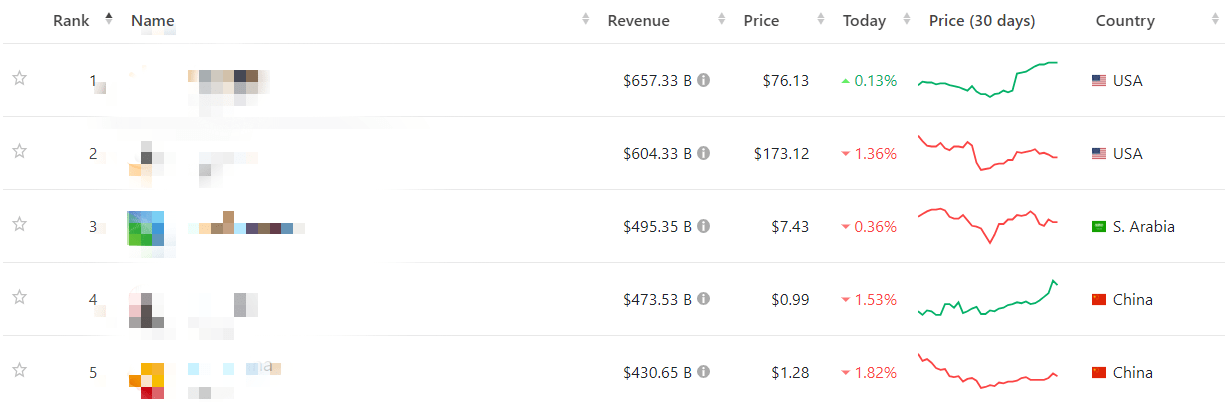This screenshot has height=402, width=1225.
Task: Star the rank 1 company as favorite
Action: [x=19, y=79]
